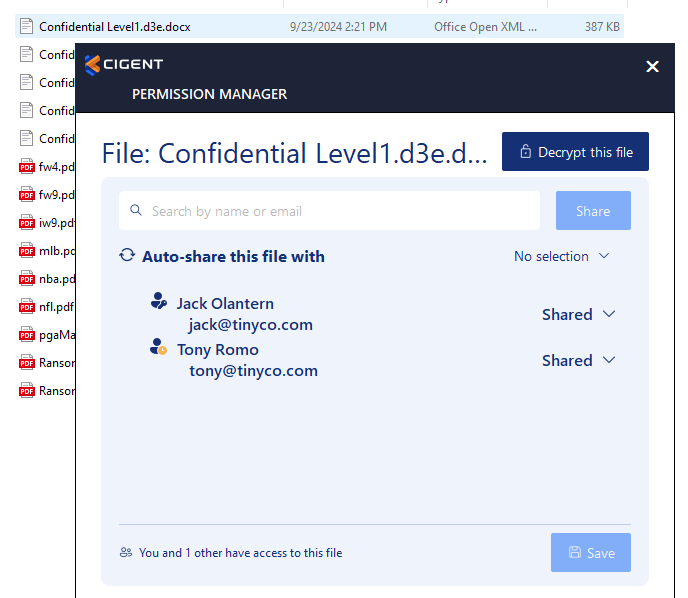
Task: Click PERMISSION MANAGER title text
Action: tap(209, 94)
